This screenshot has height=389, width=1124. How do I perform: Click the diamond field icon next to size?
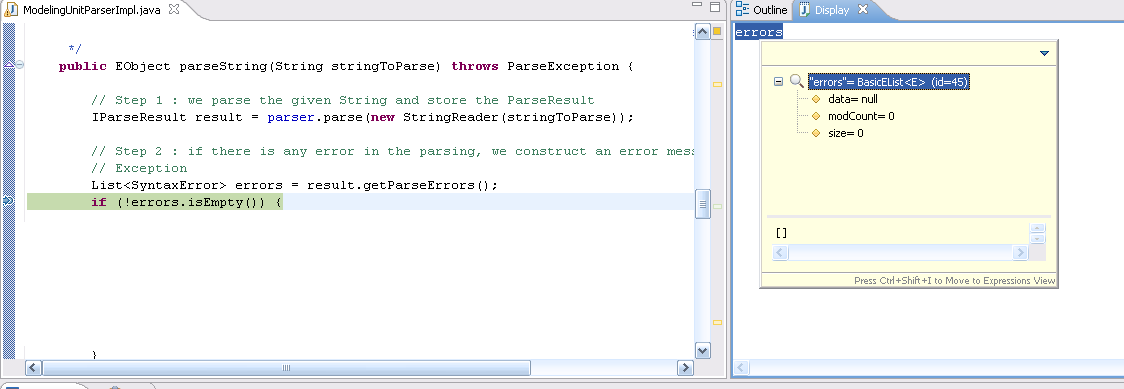point(816,133)
